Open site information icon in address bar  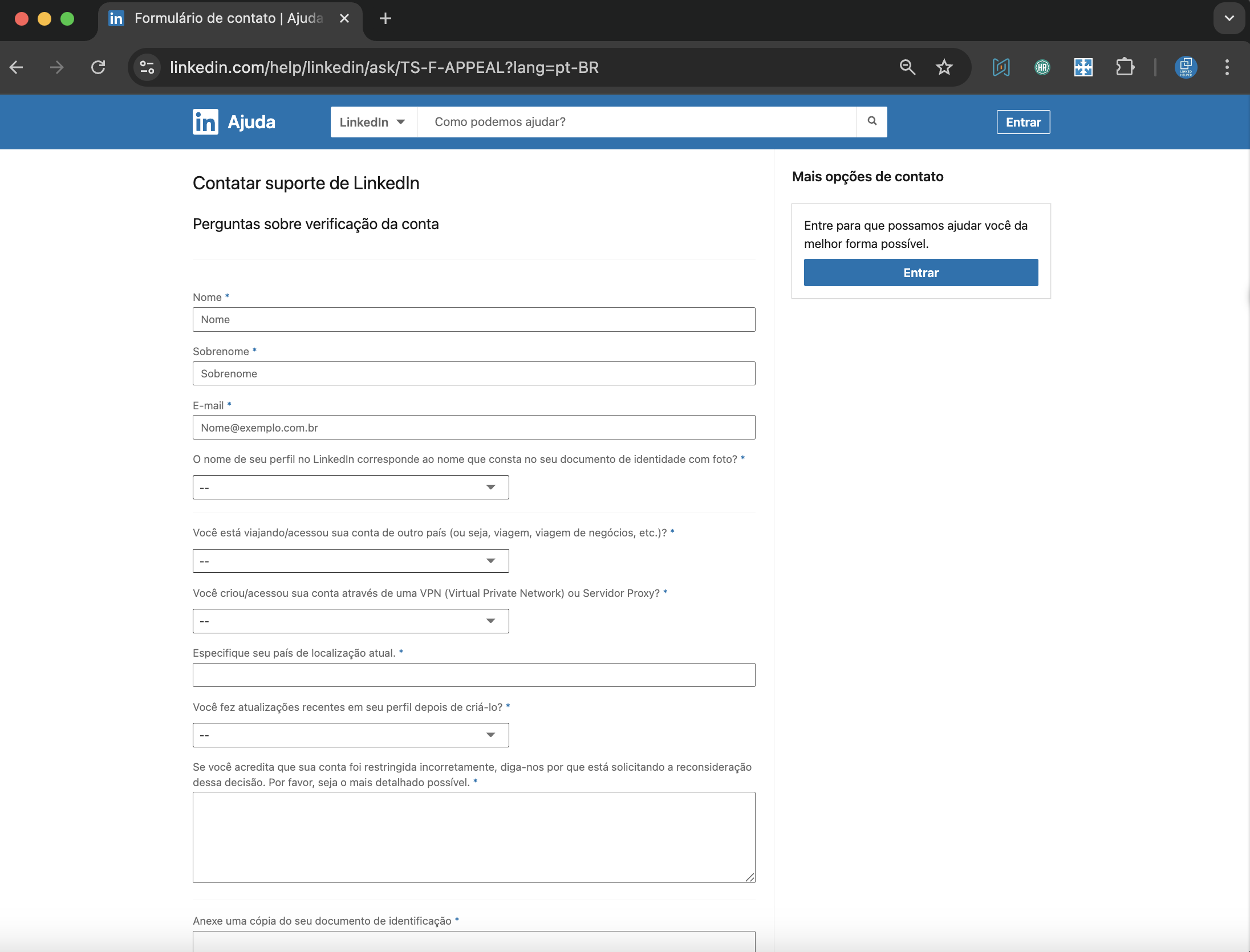point(147,67)
